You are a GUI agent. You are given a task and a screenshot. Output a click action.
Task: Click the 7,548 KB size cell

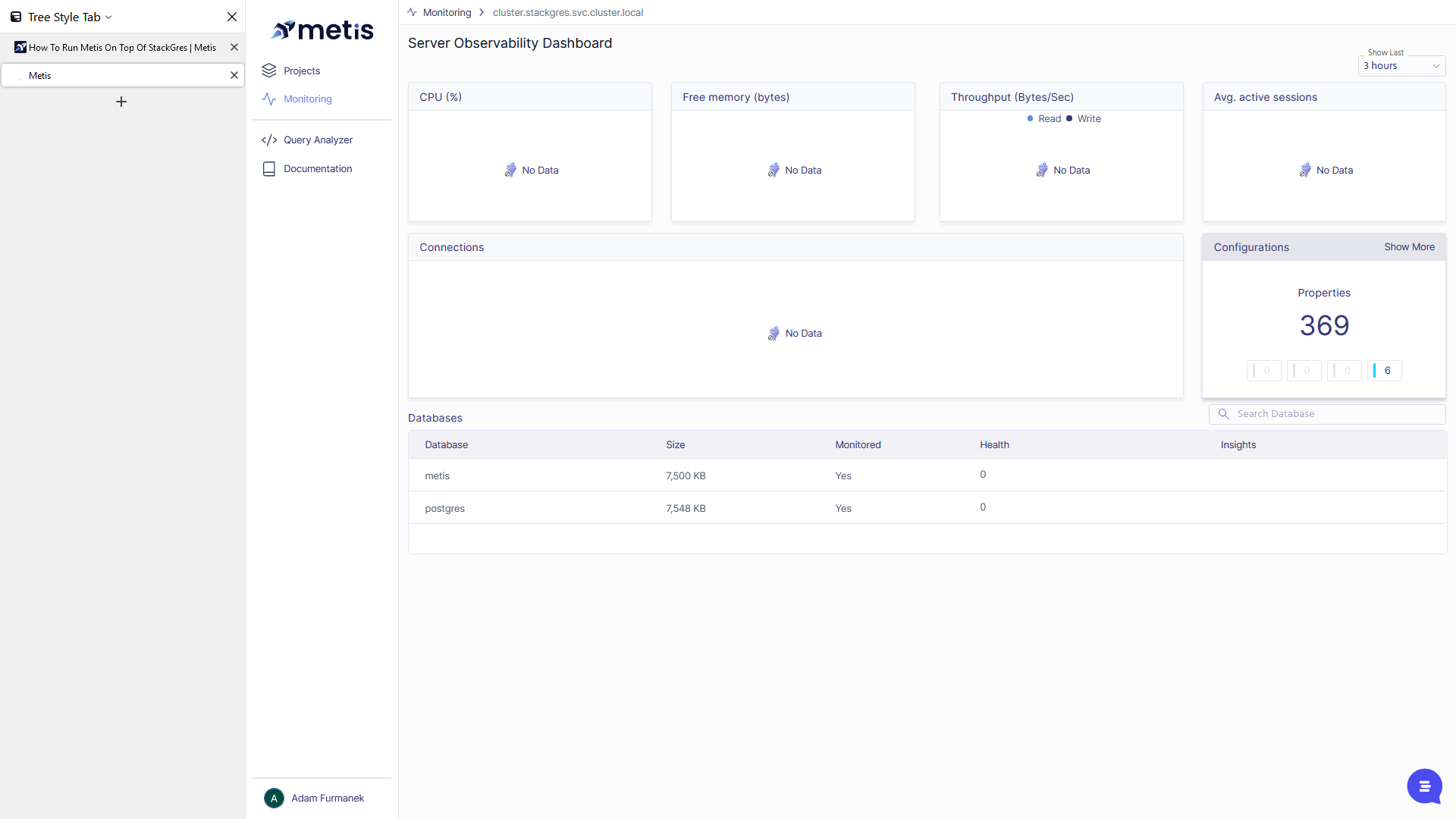[686, 508]
